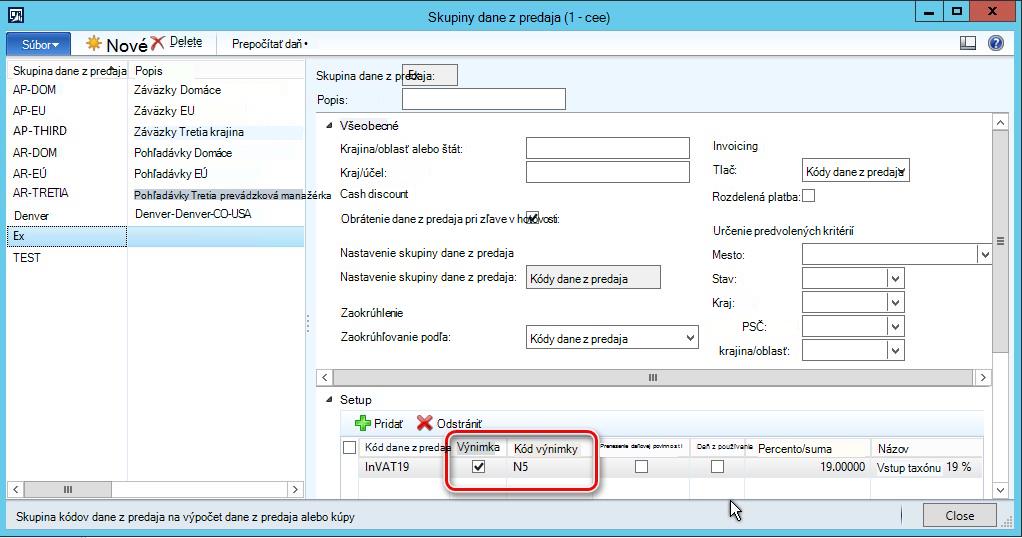Click the right pane vertical scrollbar down arrow
The width and height of the screenshot is (1022, 538).
point(1000,490)
